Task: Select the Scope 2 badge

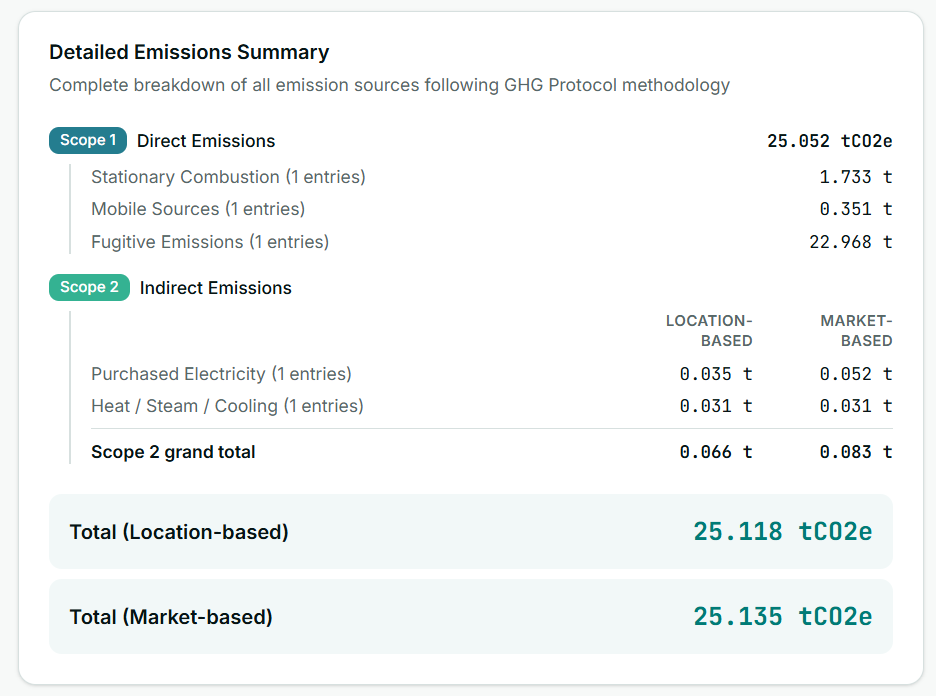Action: 87,287
